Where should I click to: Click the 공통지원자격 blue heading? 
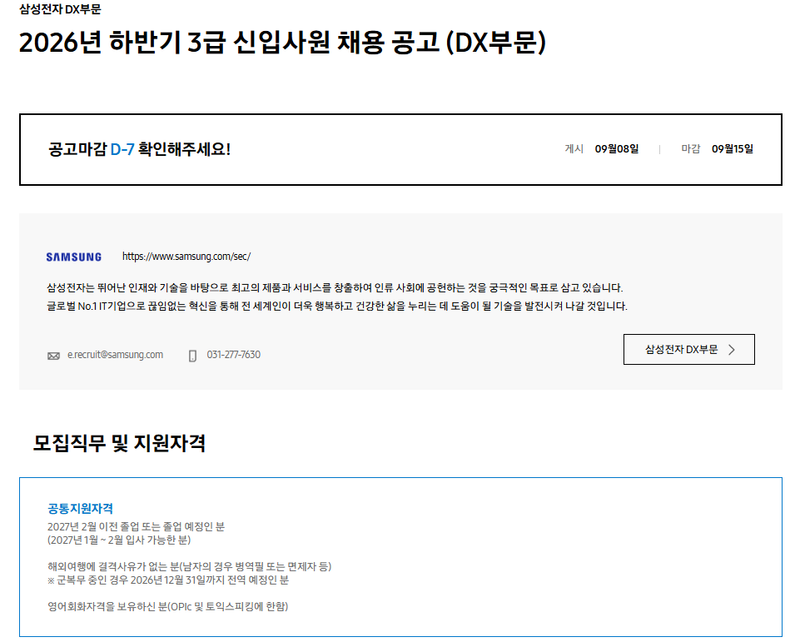80,508
